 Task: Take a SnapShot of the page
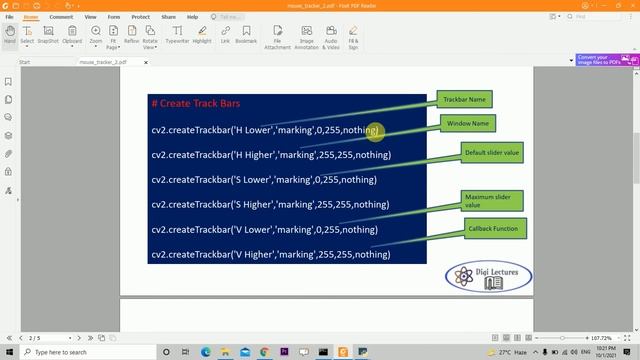point(48,34)
